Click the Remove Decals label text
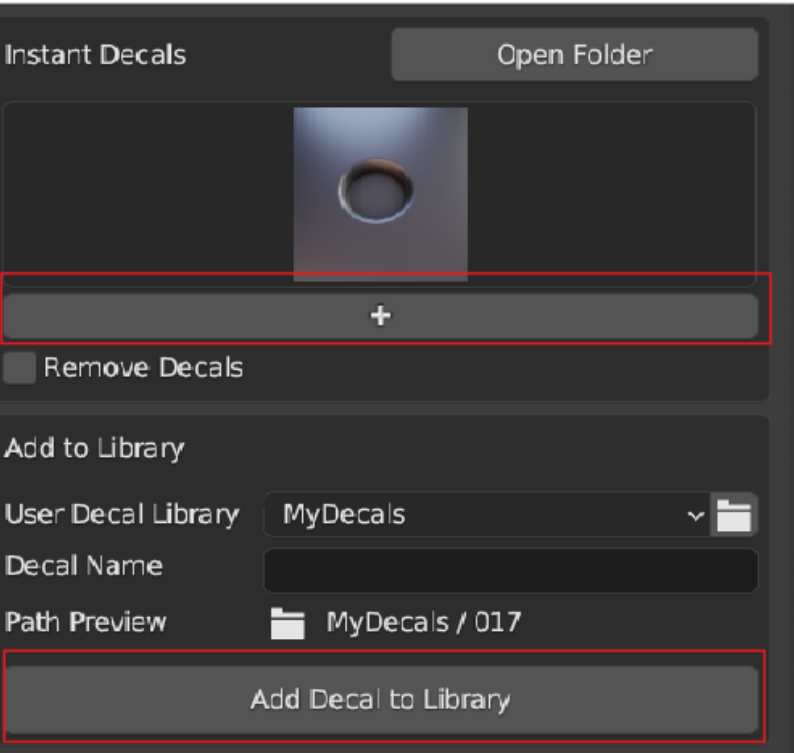 (143, 368)
